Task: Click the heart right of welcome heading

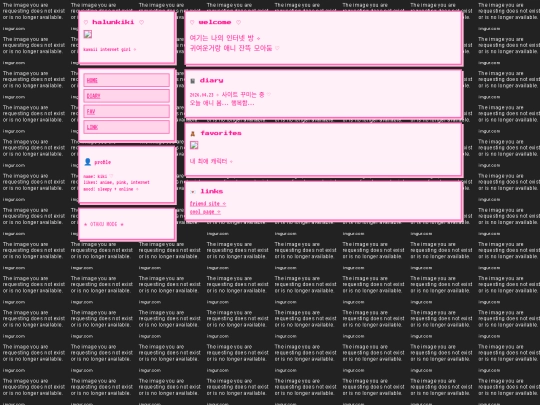Action: [x=238, y=22]
